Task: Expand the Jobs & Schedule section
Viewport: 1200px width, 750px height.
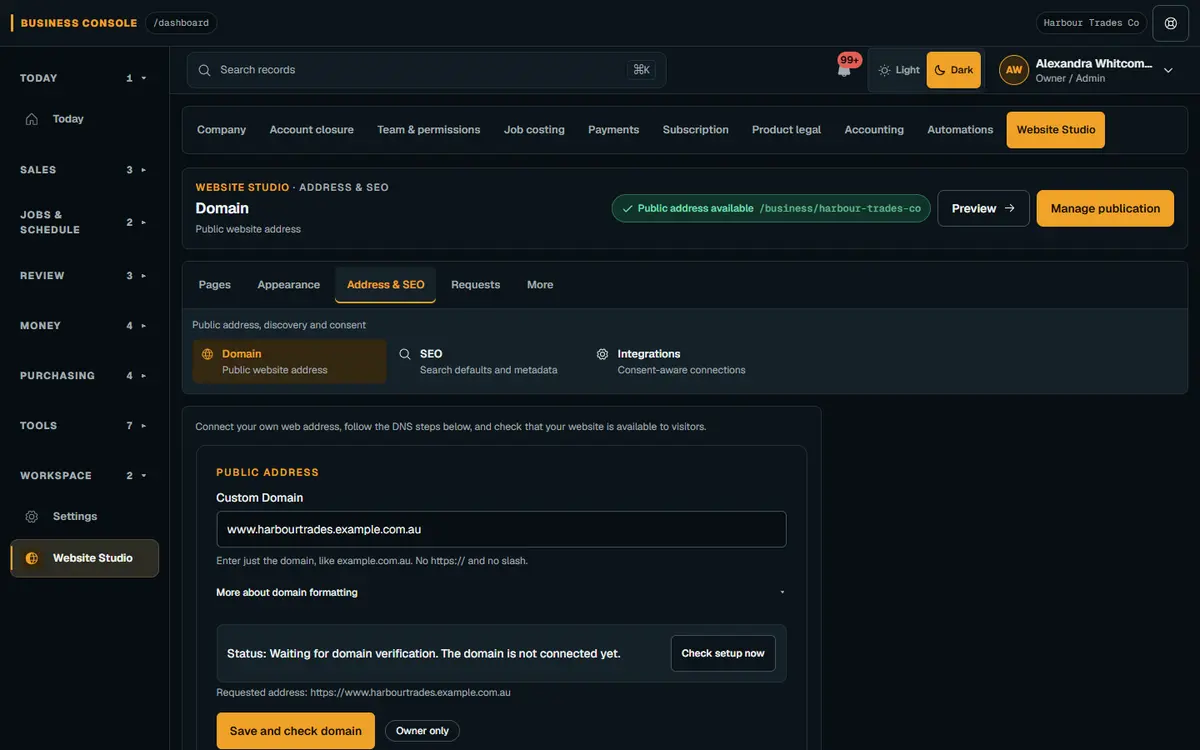Action: coord(84,222)
